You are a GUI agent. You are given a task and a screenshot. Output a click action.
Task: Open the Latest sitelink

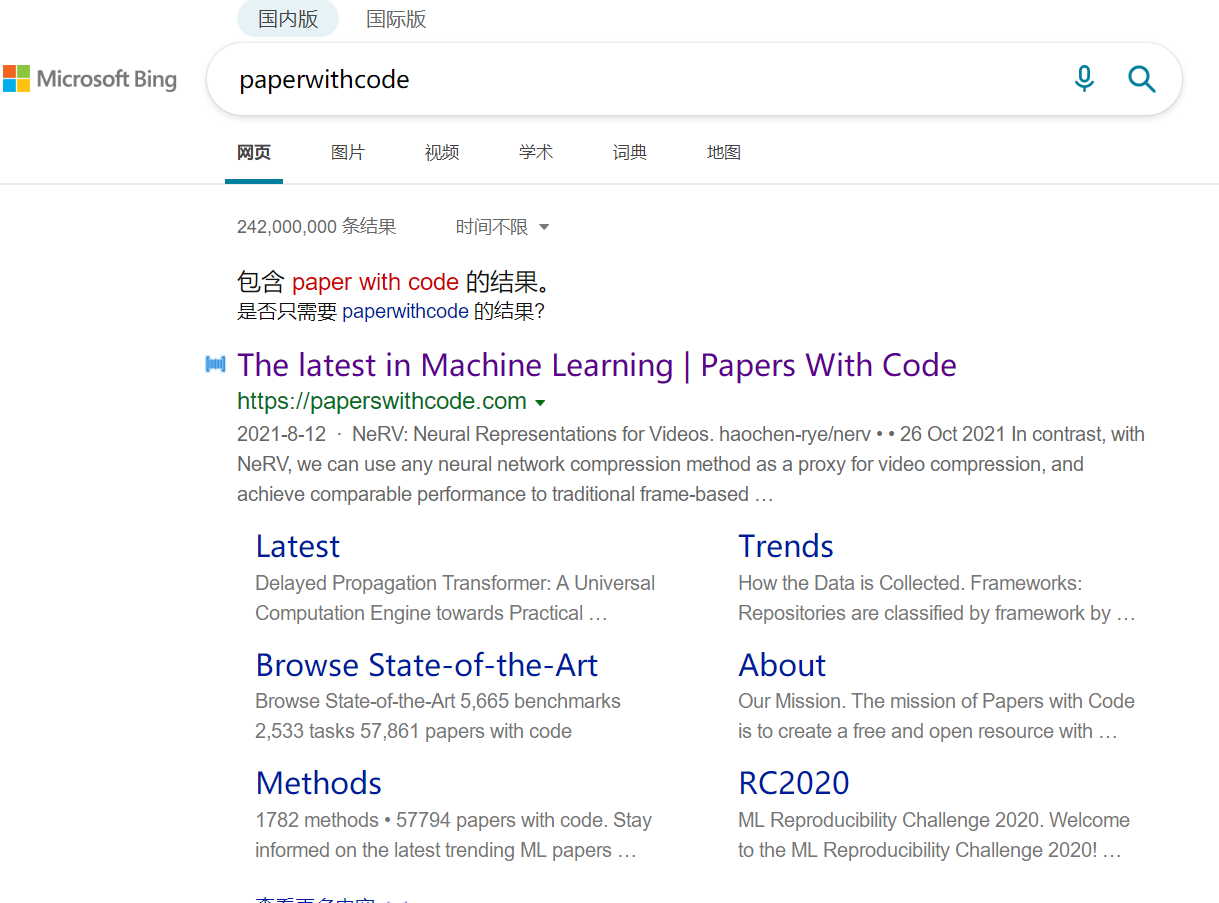(297, 546)
